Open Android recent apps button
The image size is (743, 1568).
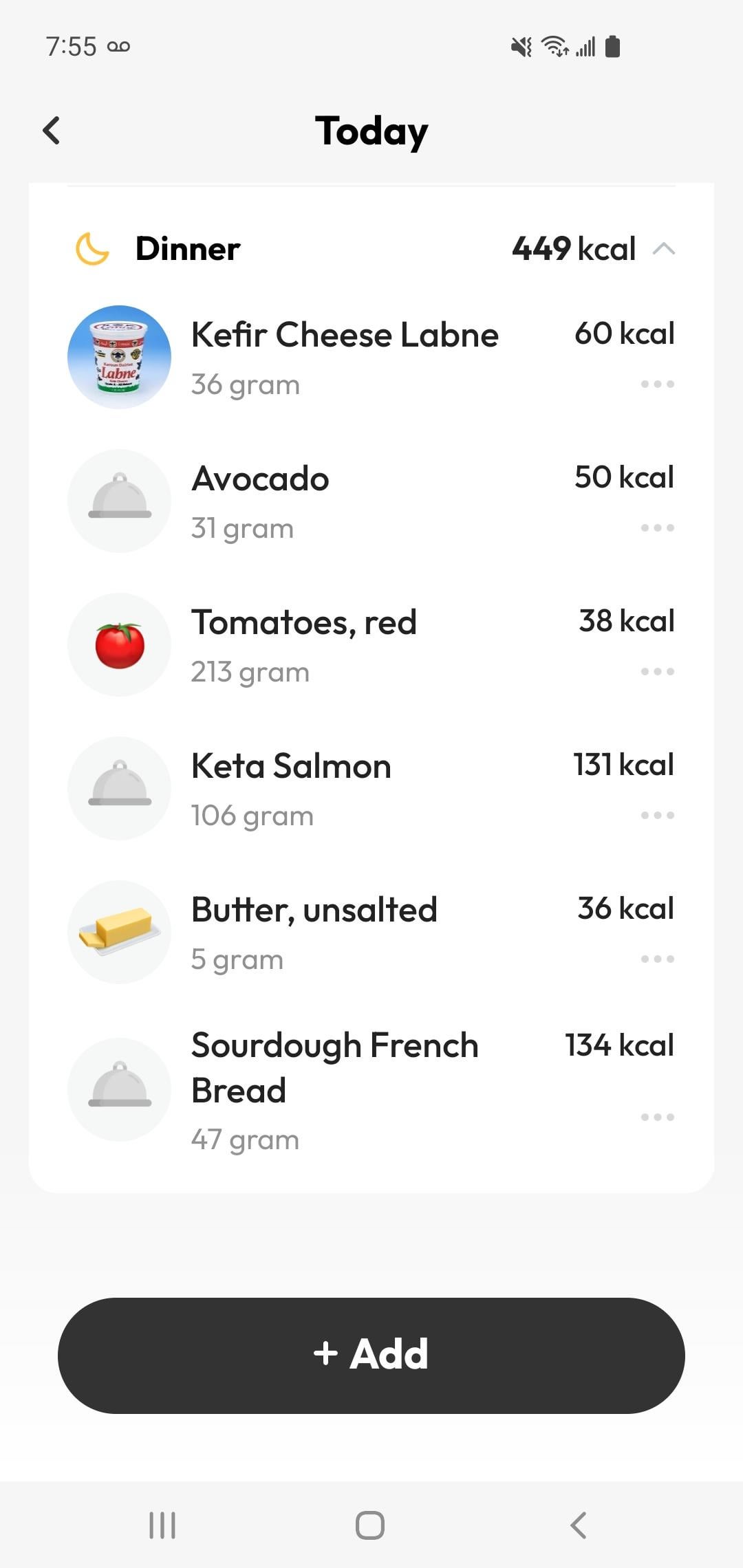(162, 1525)
